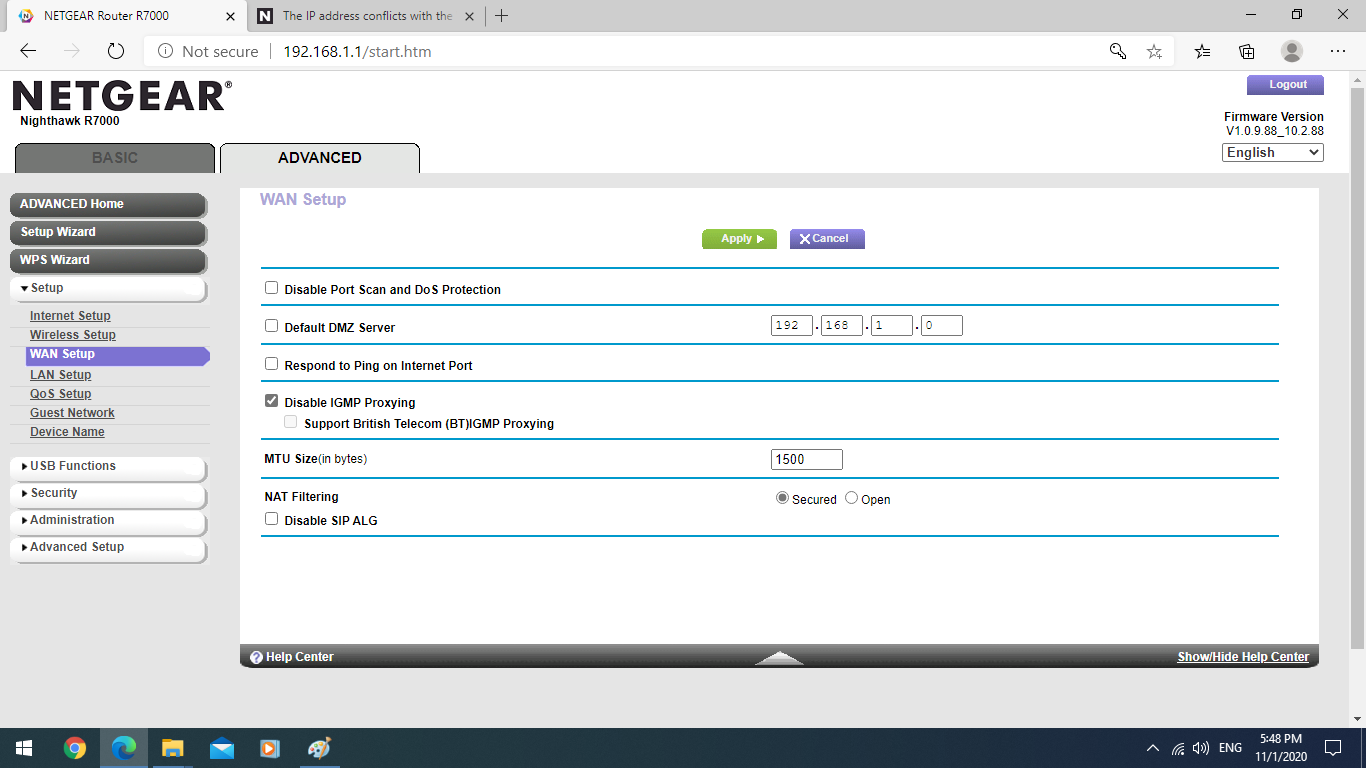Go to ADVANCED Home

108,204
